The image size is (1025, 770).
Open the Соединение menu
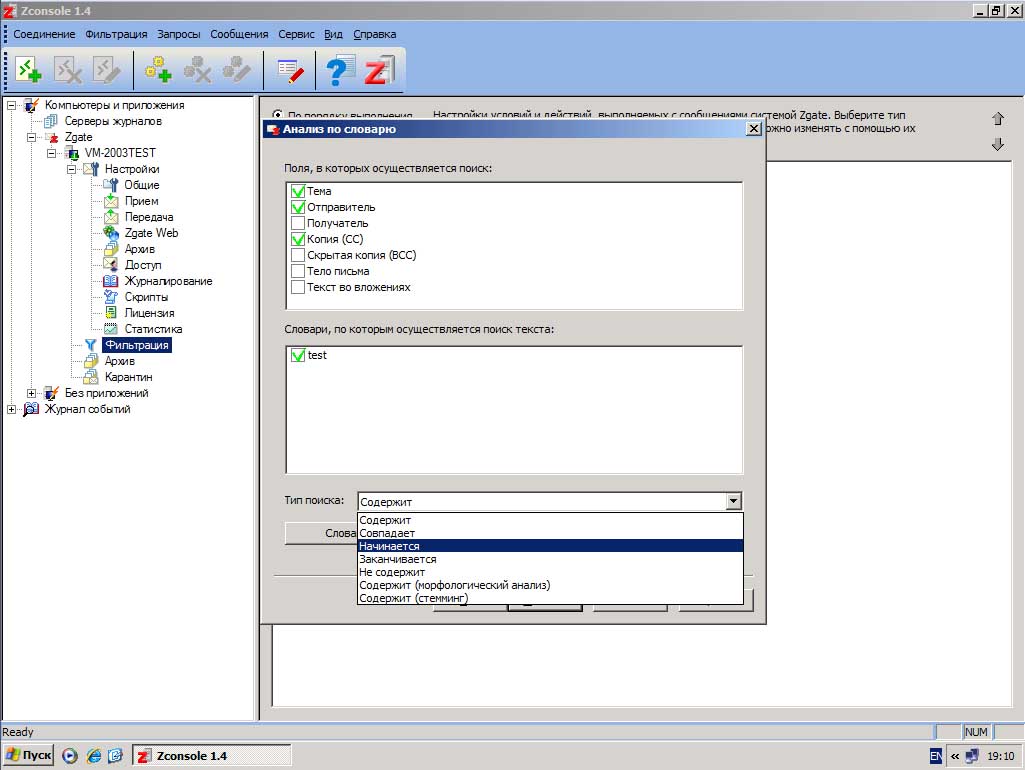pyautogui.click(x=44, y=34)
